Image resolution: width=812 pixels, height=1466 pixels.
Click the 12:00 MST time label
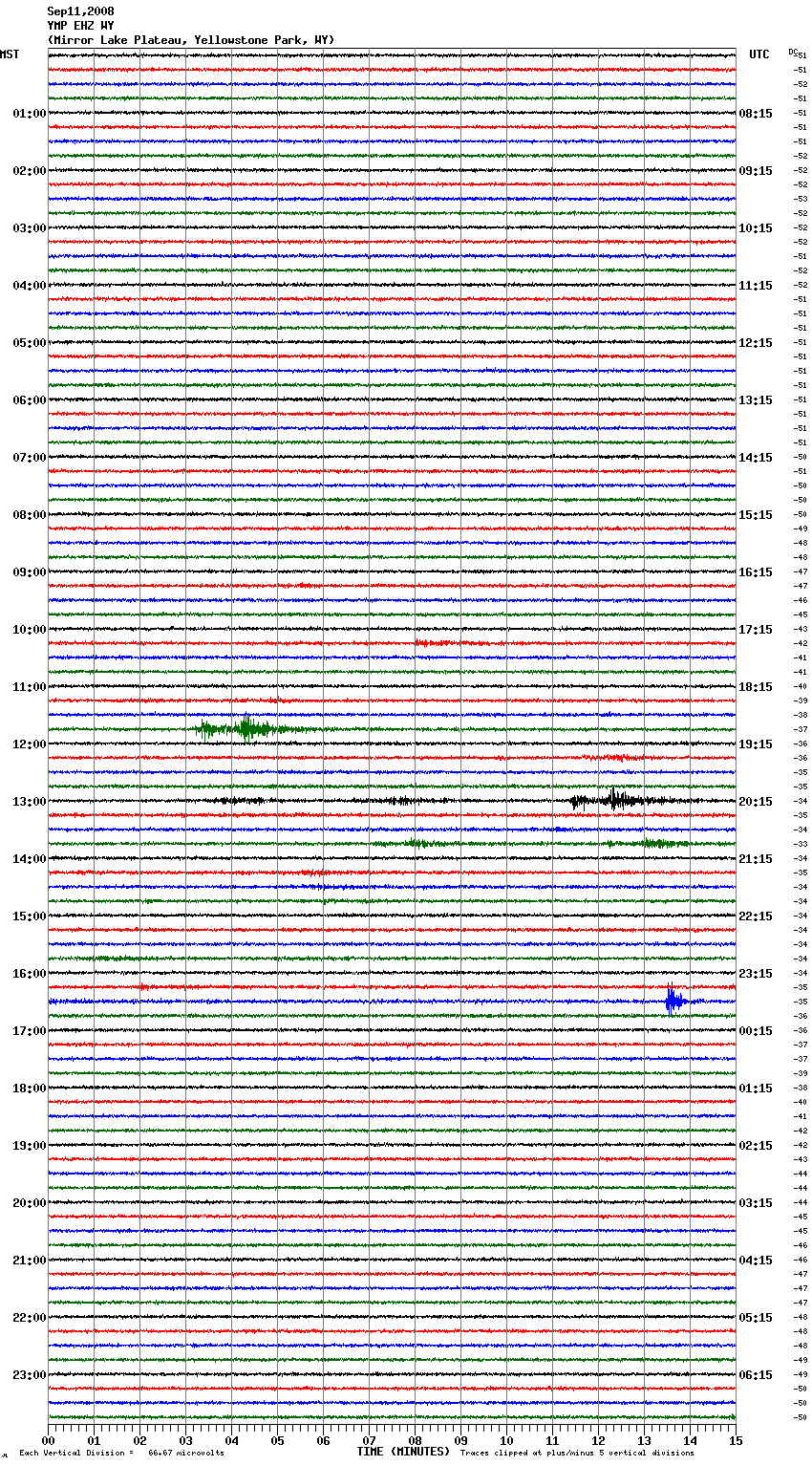click(30, 744)
